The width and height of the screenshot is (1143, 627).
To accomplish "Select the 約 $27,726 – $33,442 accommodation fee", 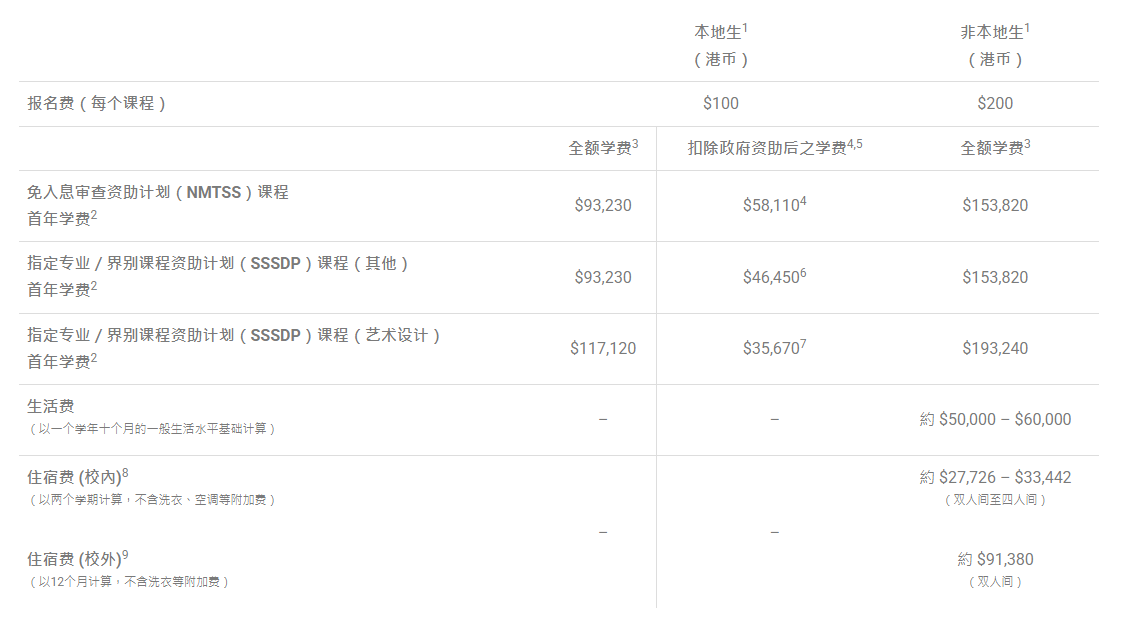I will [995, 477].
